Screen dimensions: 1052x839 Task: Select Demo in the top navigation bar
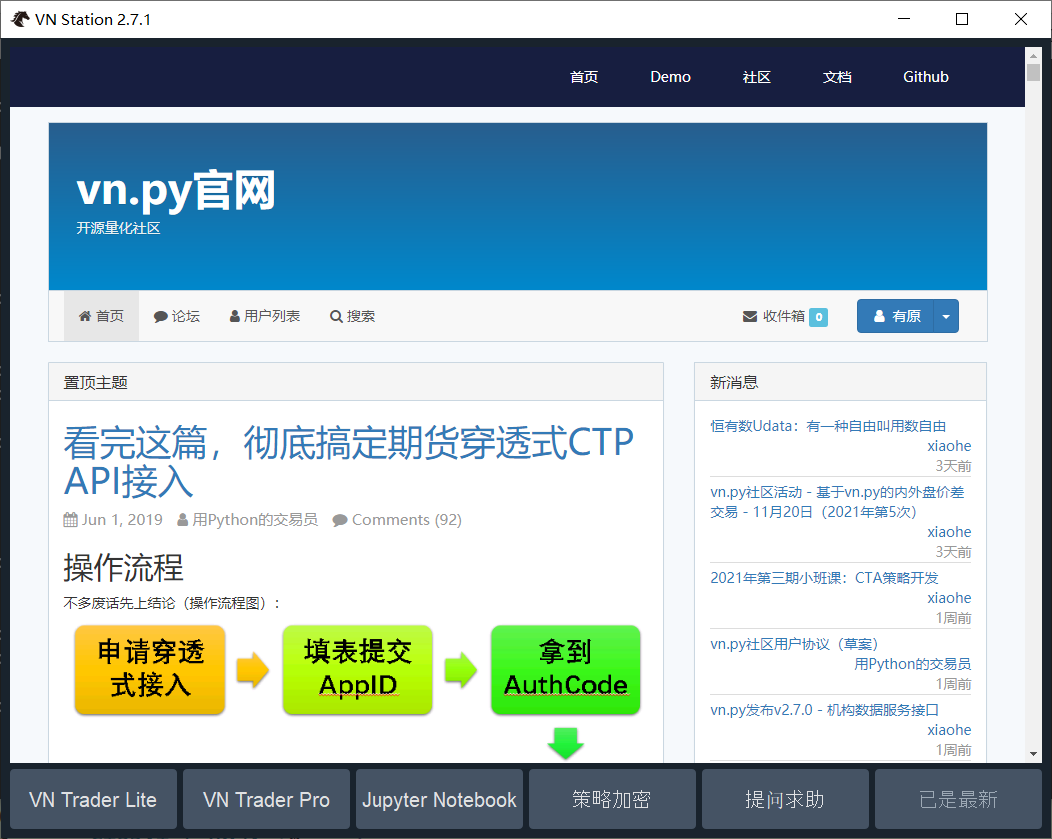tap(670, 76)
